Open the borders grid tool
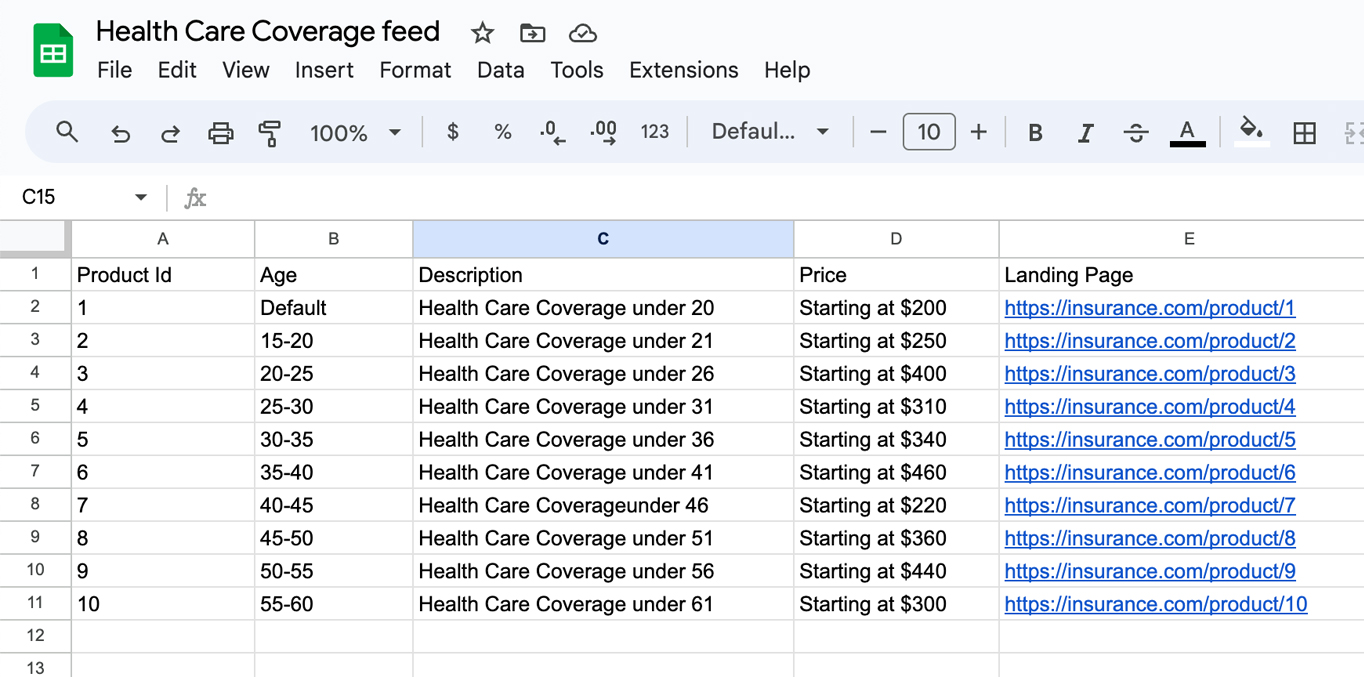The width and height of the screenshot is (1364, 677). pyautogui.click(x=1304, y=133)
